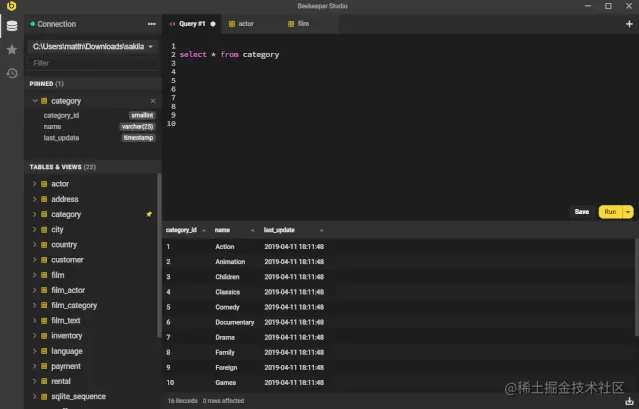
Task: Download results with the export icon
Action: pos(629,401)
